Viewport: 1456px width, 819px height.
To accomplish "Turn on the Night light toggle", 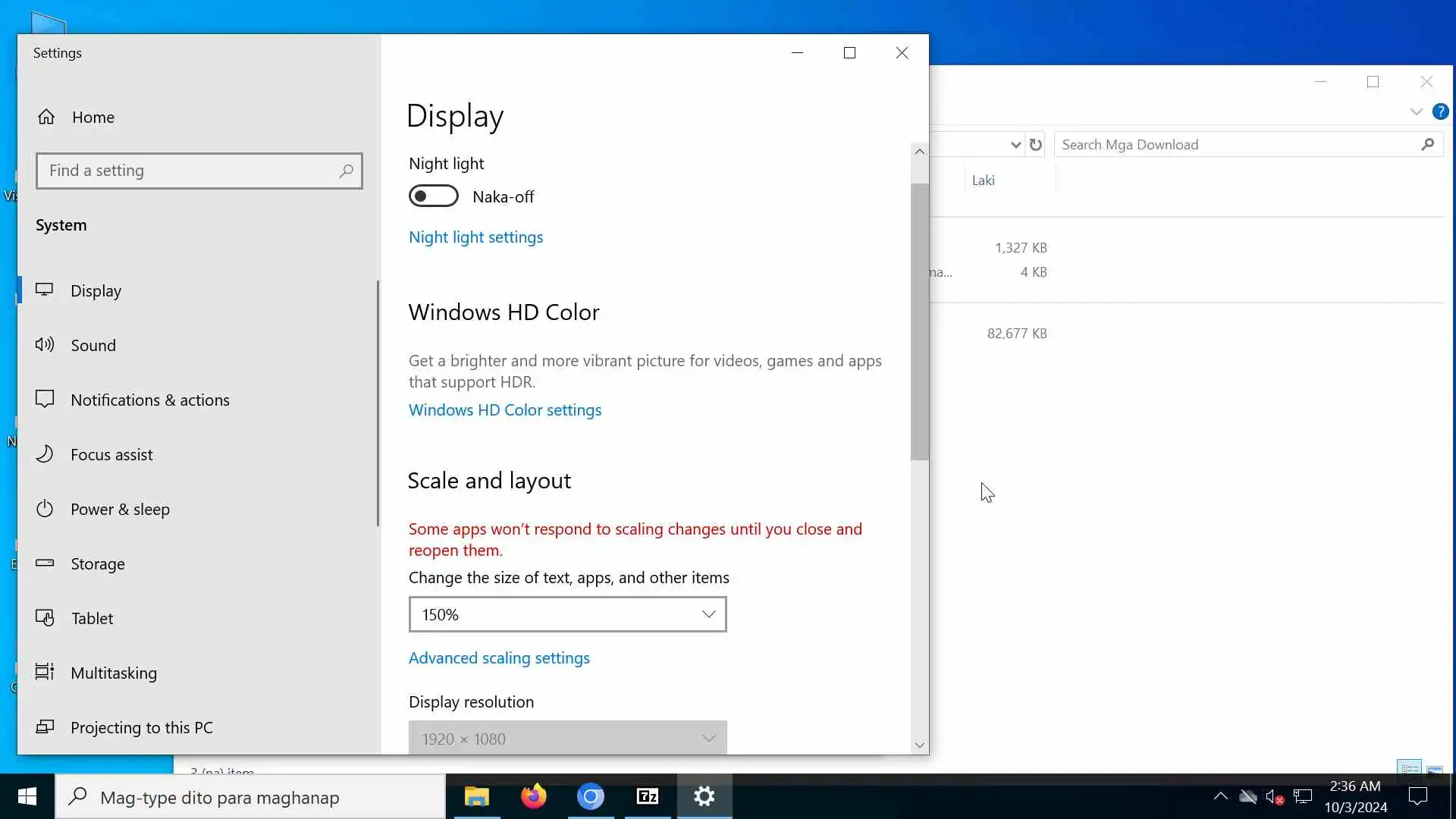I will pyautogui.click(x=433, y=196).
